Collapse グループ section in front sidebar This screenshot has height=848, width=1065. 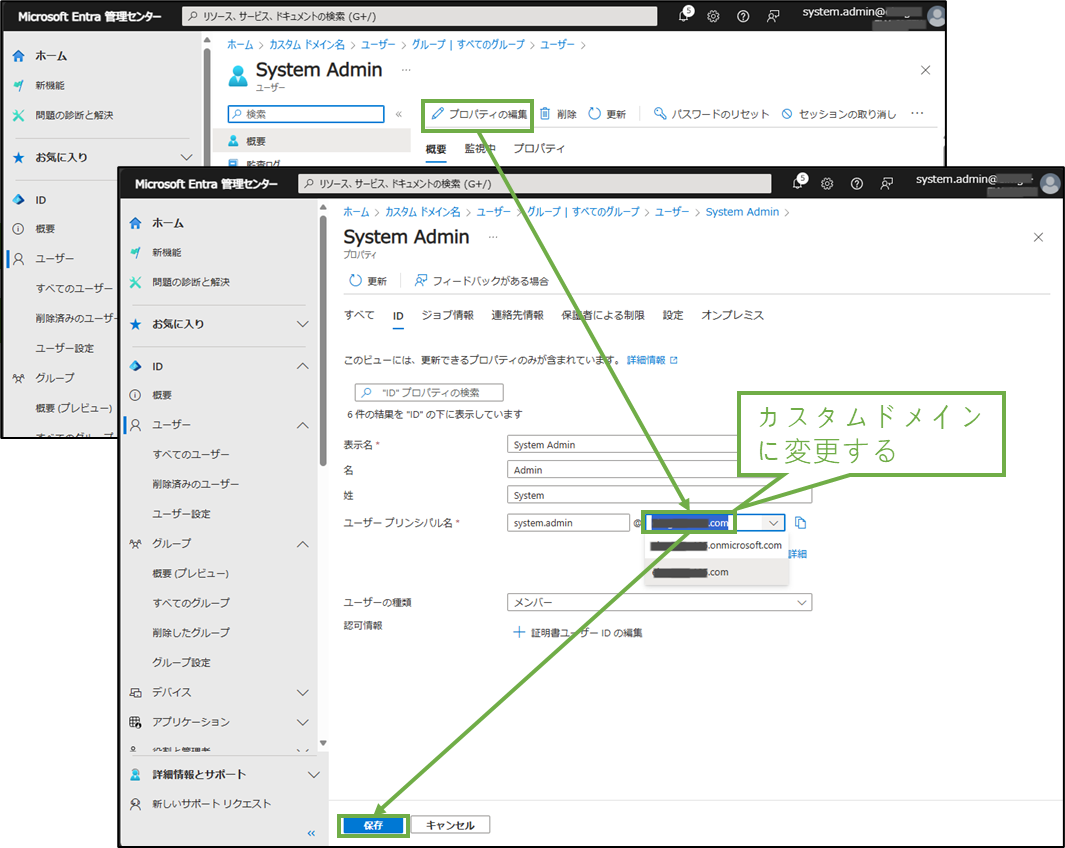click(303, 544)
